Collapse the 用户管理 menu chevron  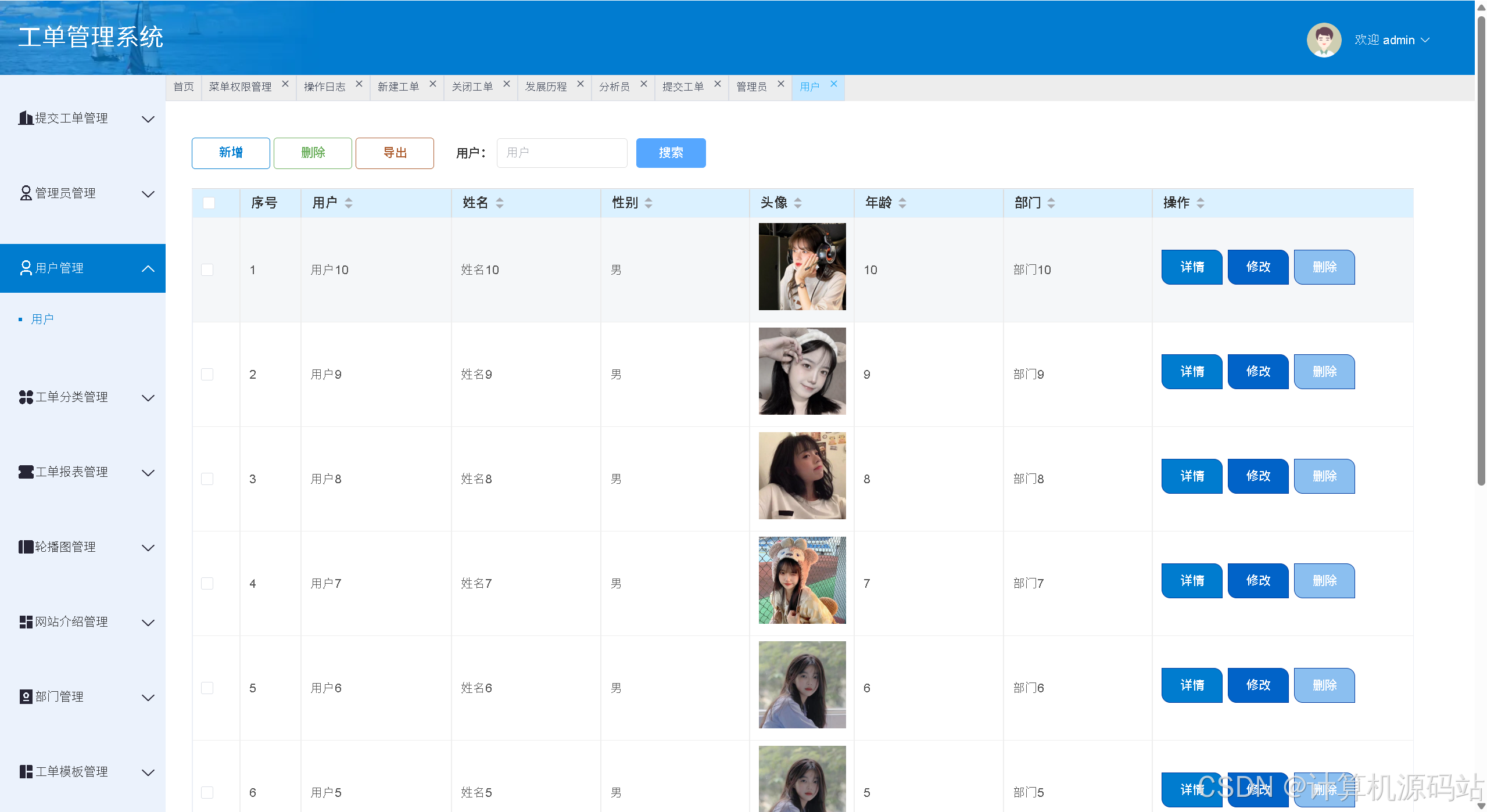148,268
